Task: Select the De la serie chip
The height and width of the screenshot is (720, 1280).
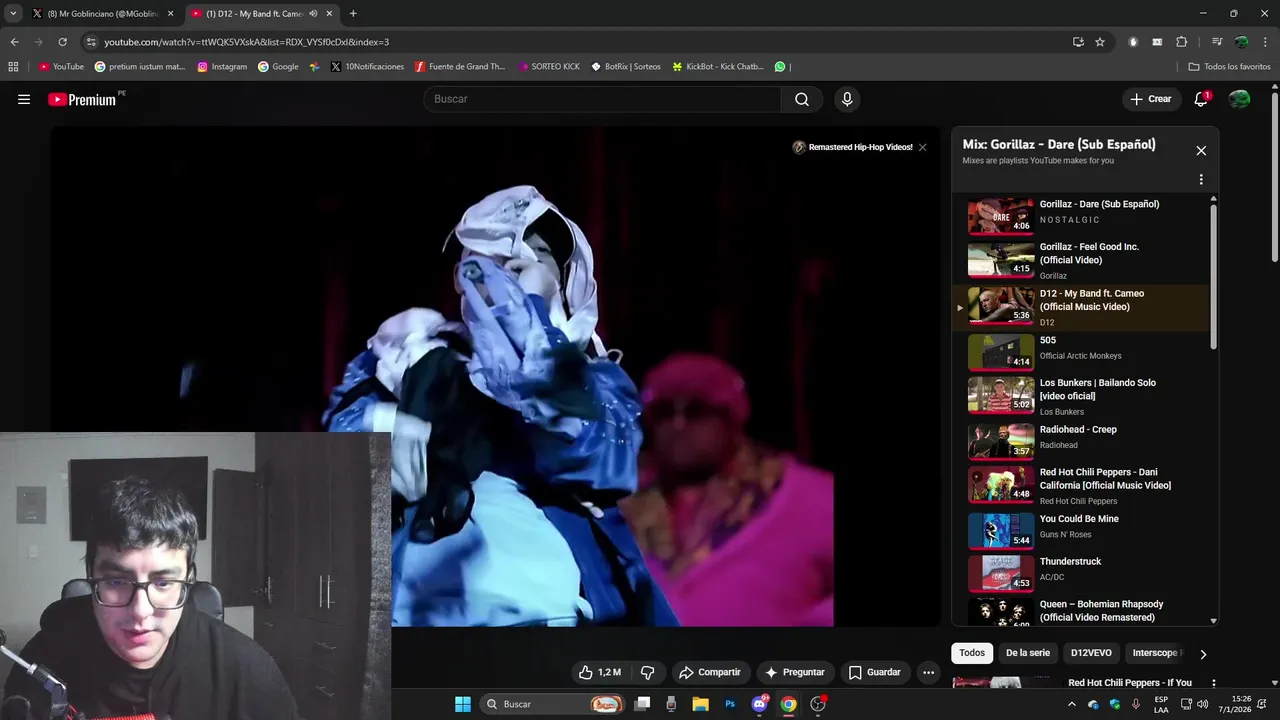Action: pyautogui.click(x=1028, y=653)
